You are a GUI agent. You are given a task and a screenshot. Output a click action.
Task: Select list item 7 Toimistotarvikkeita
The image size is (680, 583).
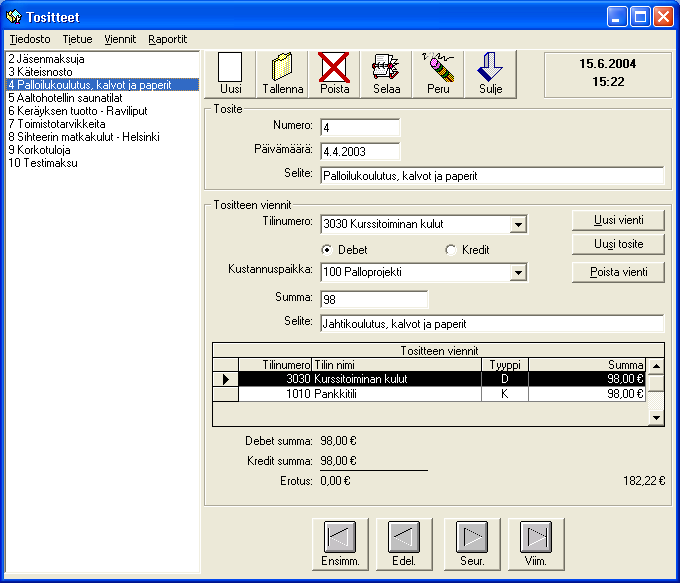[102, 124]
